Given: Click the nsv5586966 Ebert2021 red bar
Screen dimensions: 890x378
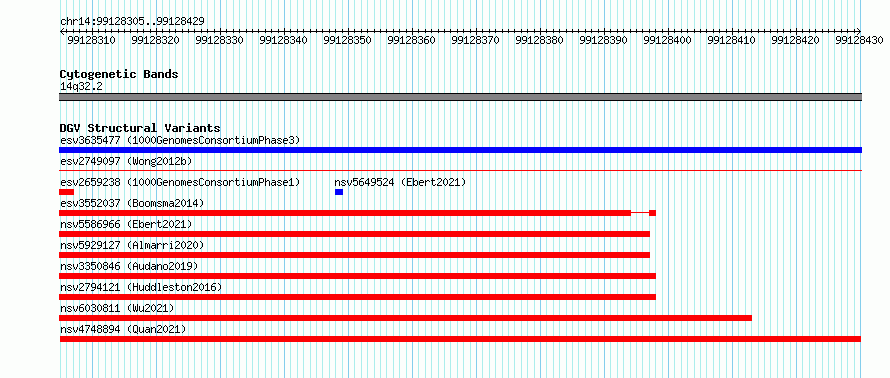Looking at the screenshot, I should [x=354, y=234].
